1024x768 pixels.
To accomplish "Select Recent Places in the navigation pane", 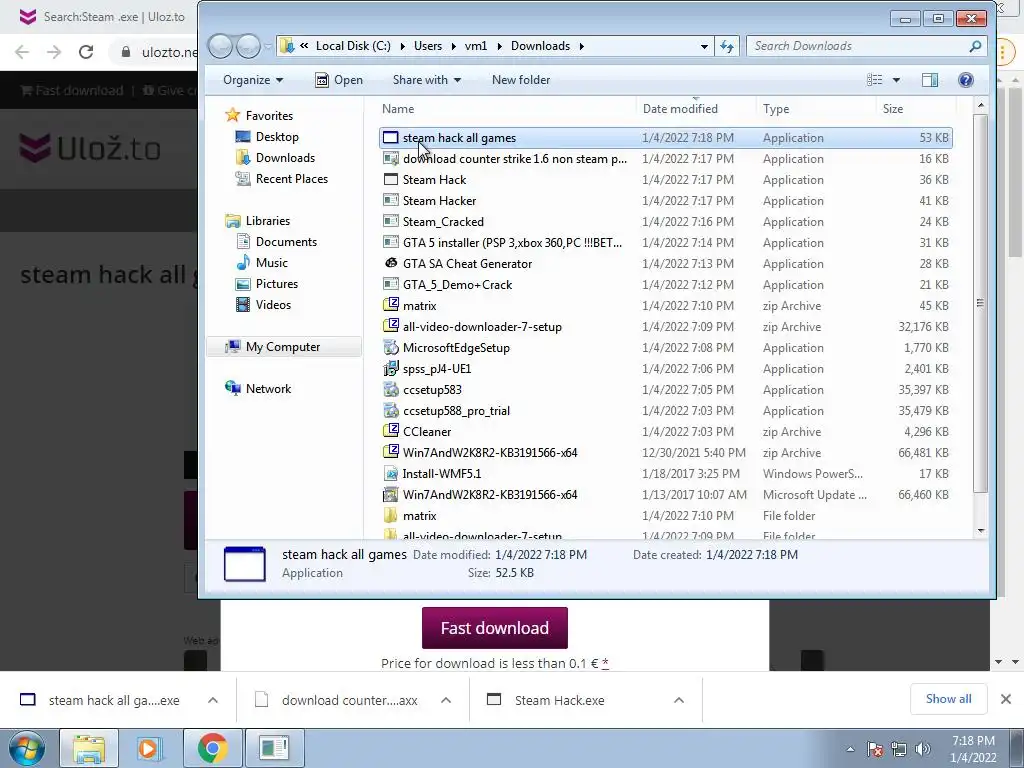I will tap(291, 178).
